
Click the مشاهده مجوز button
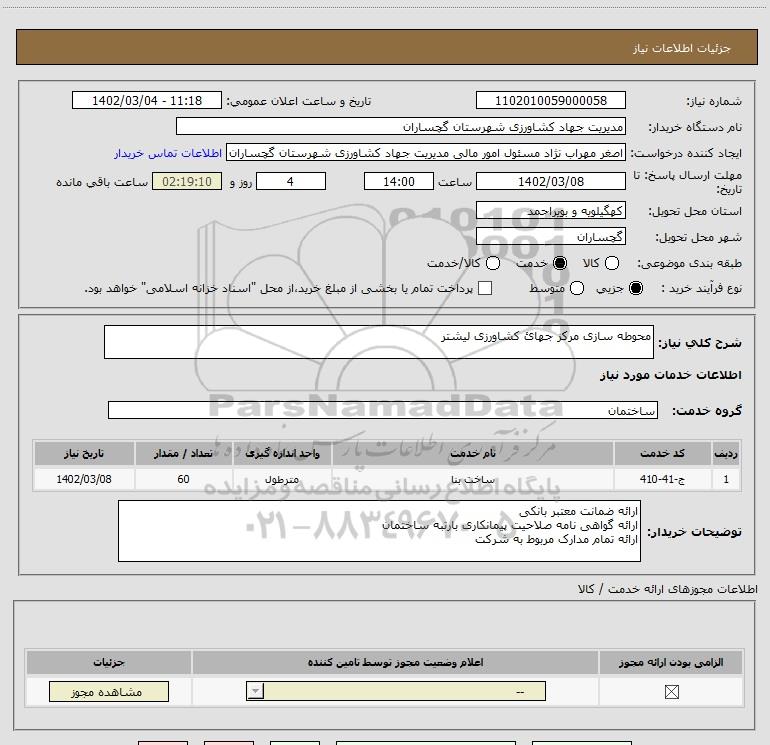pos(109,691)
